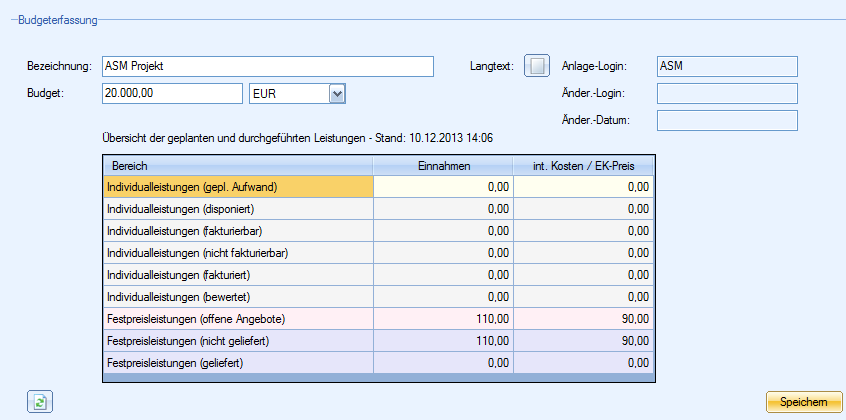
Task: Click Einnahmen 110,00 in offene Angebote row
Action: (444, 319)
